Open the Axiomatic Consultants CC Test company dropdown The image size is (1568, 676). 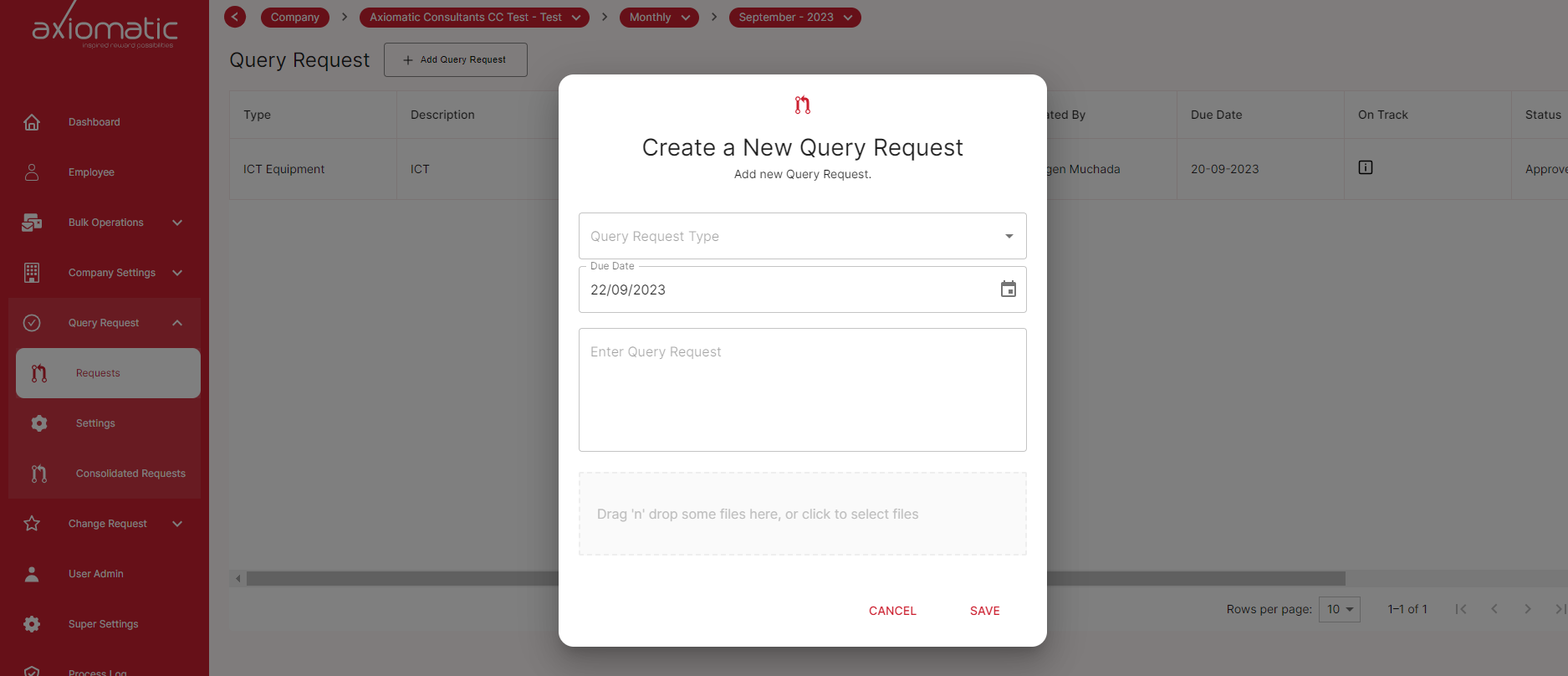[x=474, y=17]
